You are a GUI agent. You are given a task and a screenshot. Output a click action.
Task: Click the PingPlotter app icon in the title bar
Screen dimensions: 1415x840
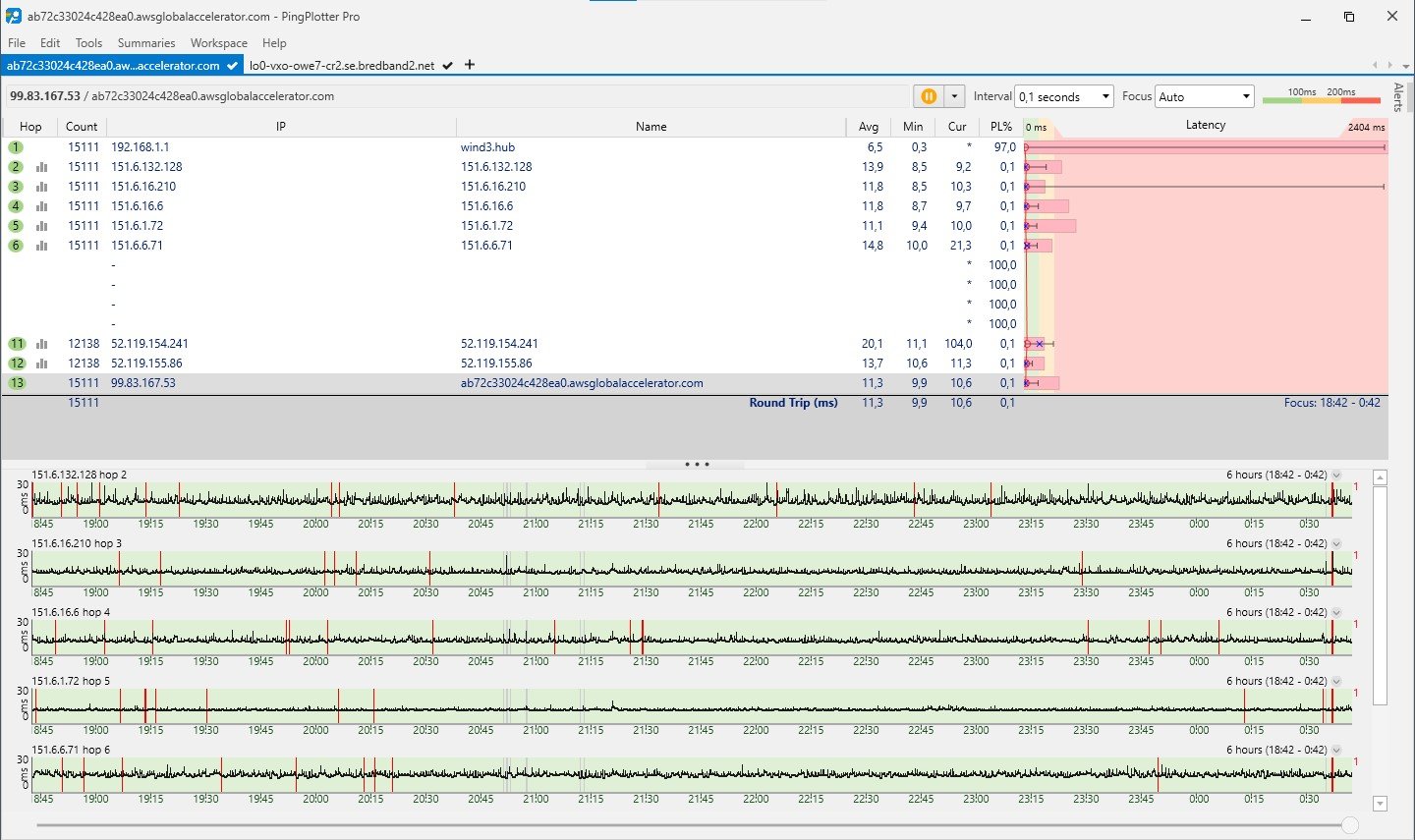14,17
